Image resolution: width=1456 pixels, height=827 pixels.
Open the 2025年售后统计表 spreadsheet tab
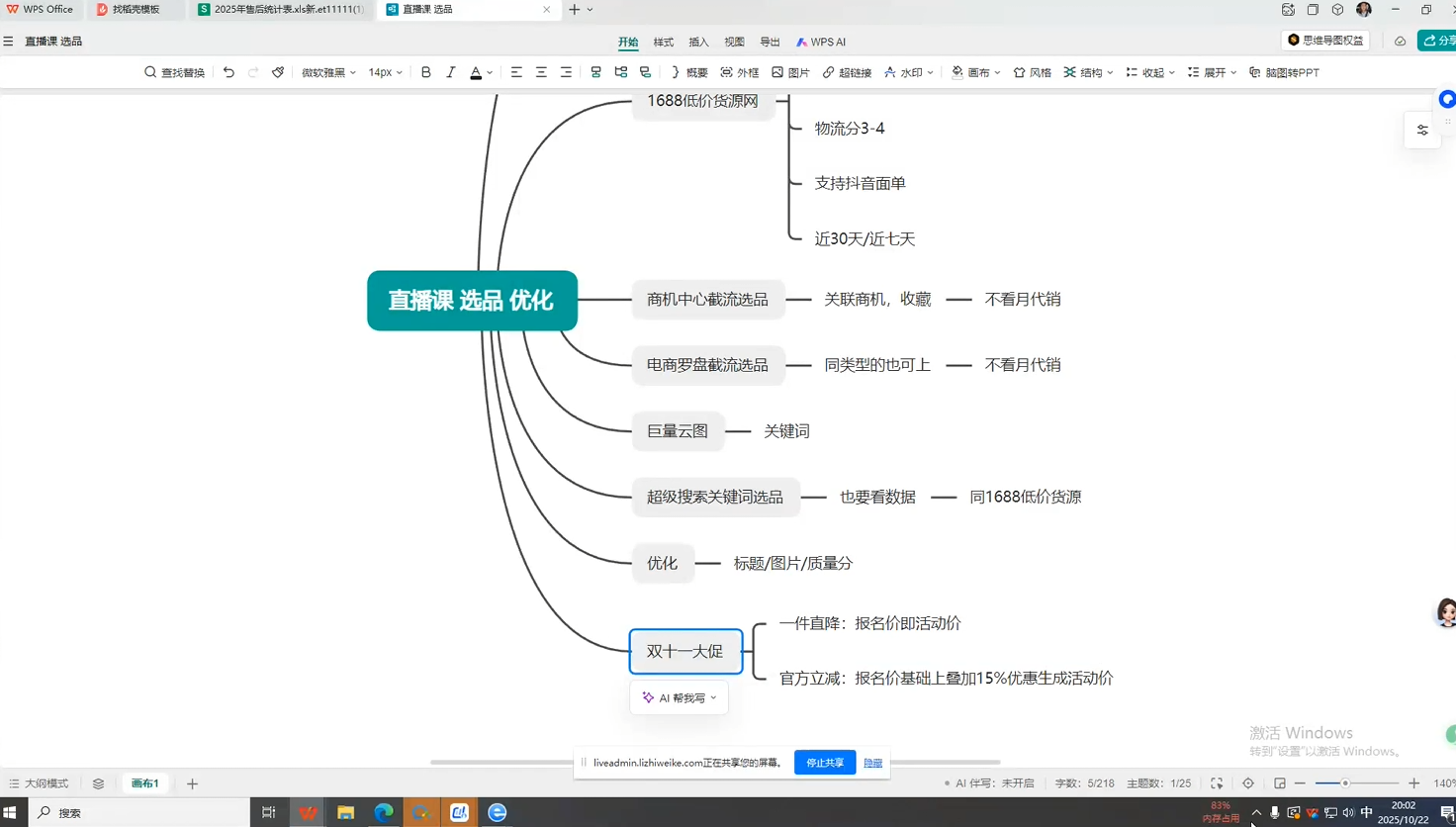coord(281,10)
